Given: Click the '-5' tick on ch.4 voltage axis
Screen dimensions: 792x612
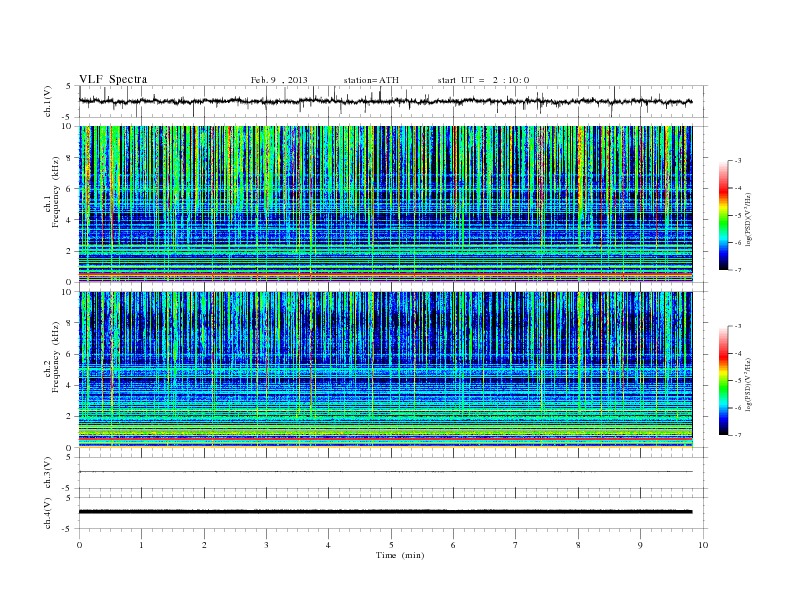Looking at the screenshot, I should tap(68, 529).
